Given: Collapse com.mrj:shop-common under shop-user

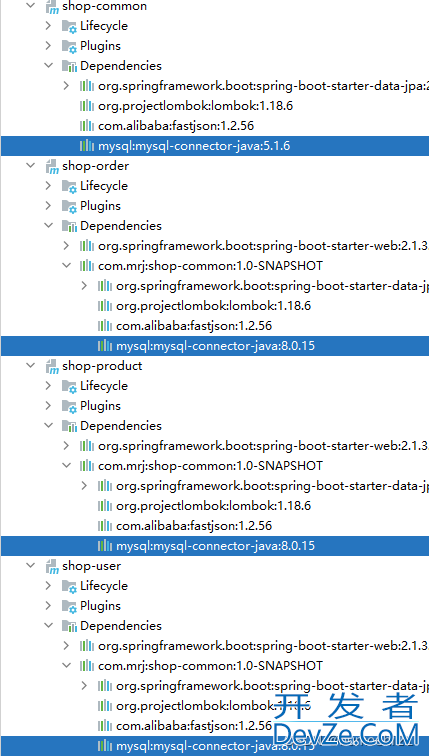Looking at the screenshot, I should (66, 666).
